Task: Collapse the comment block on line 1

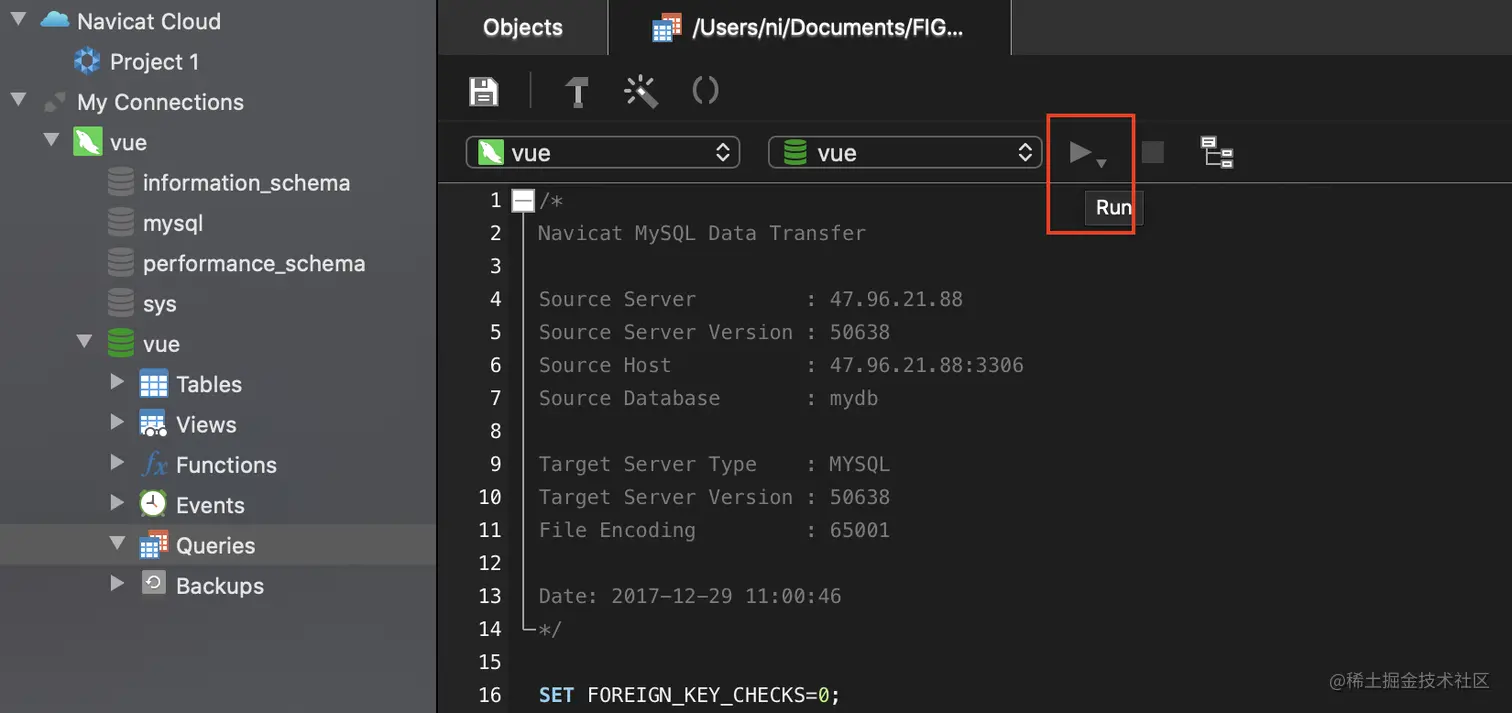Action: (523, 201)
